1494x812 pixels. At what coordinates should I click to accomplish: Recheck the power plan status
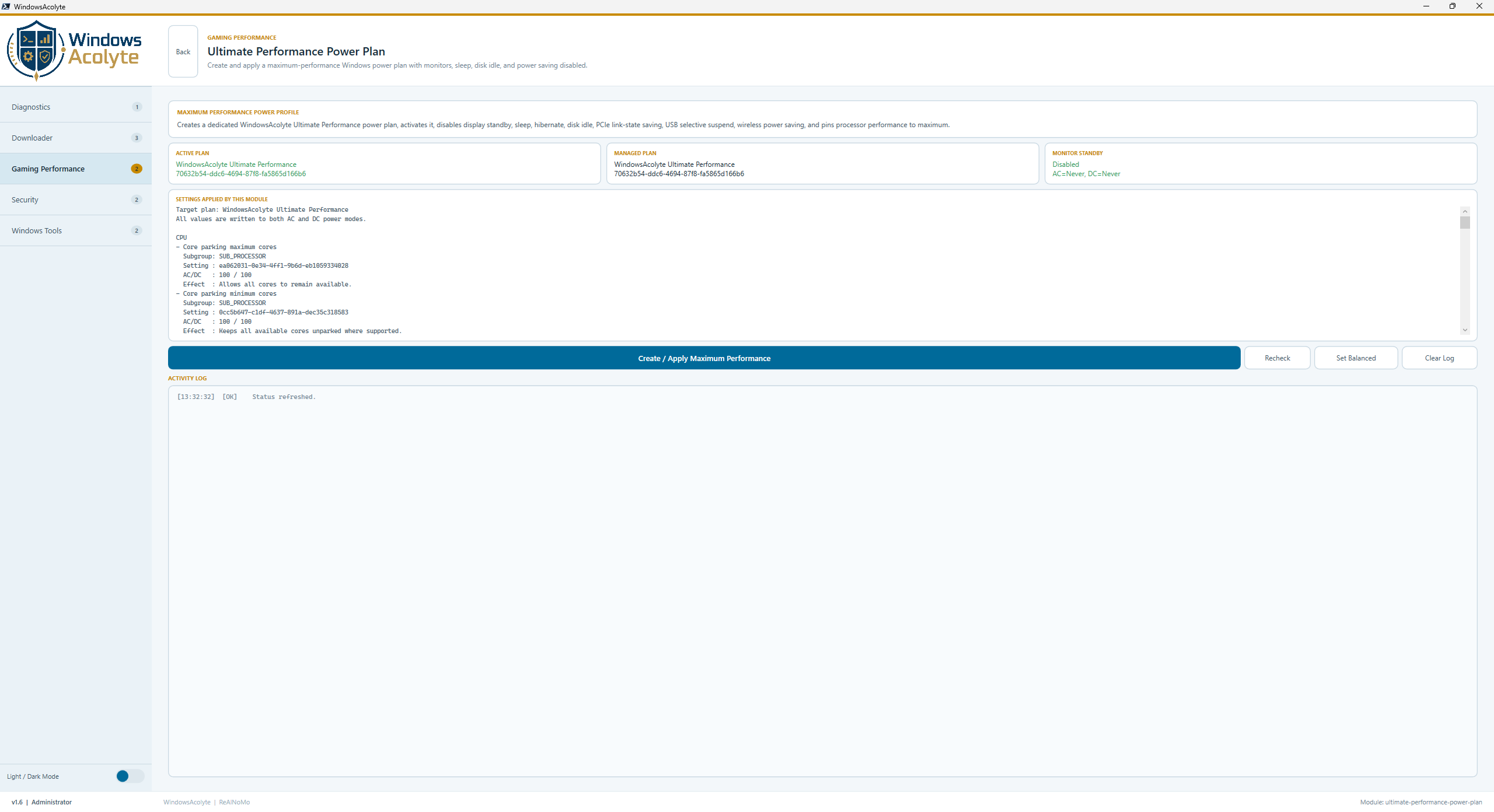tap(1277, 358)
